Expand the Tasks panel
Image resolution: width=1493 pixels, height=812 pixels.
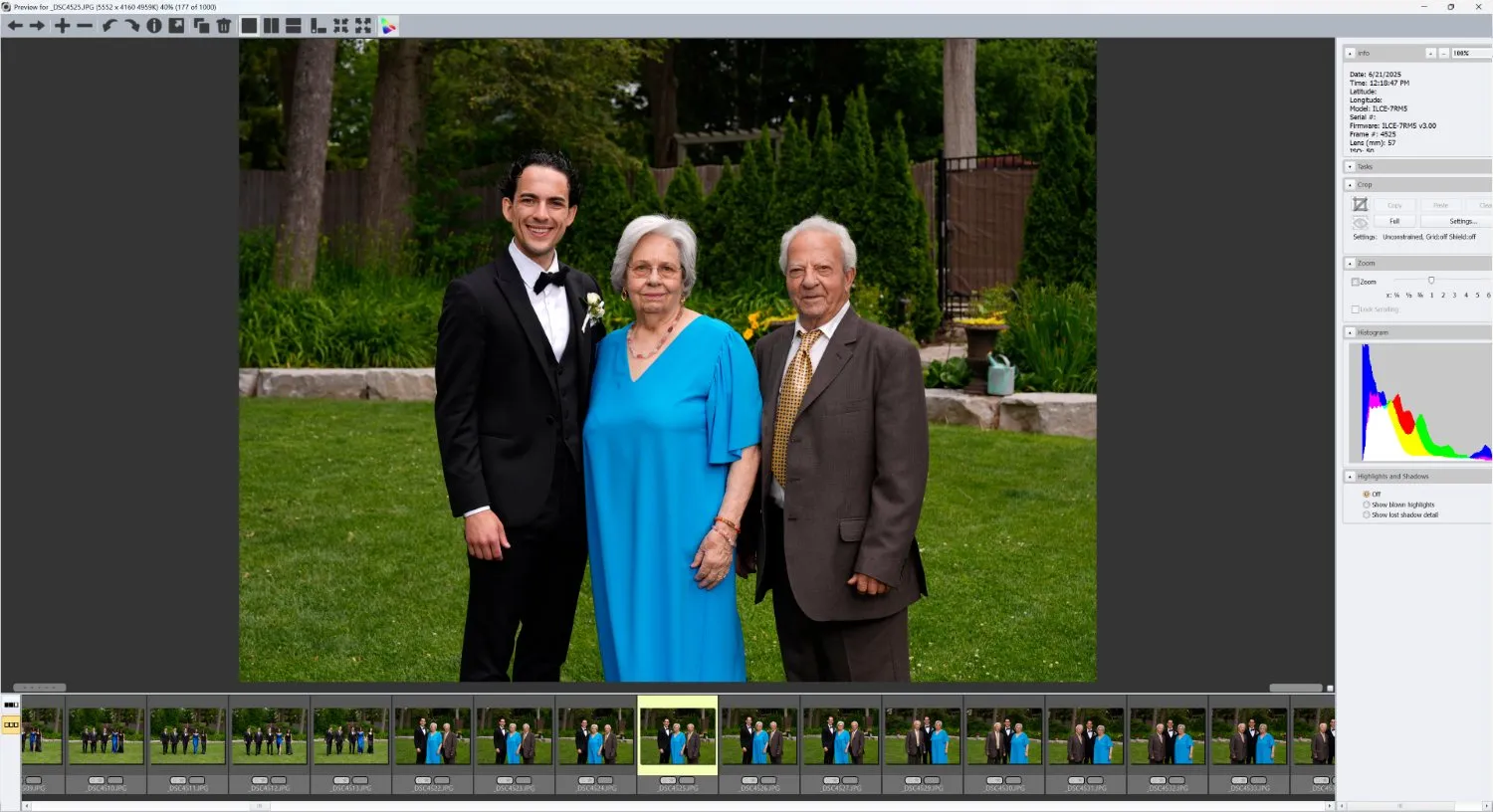pos(1352,166)
